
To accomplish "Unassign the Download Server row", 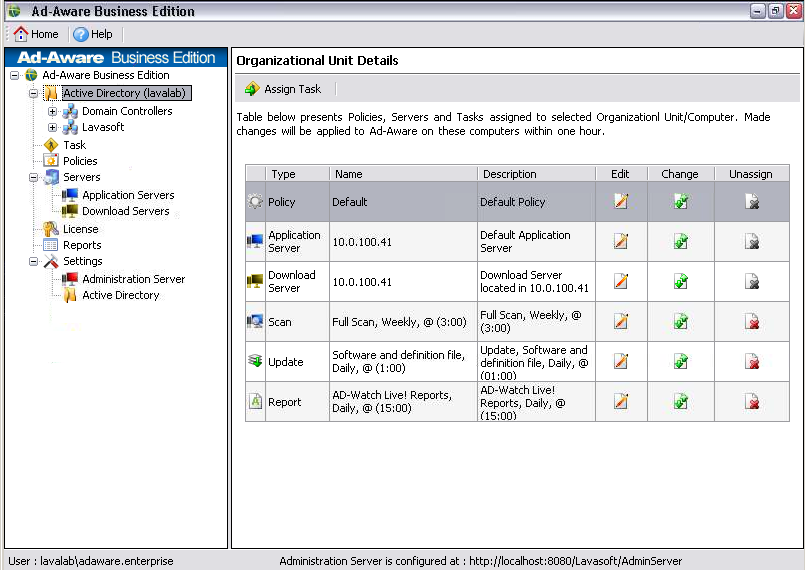I will [752, 281].
